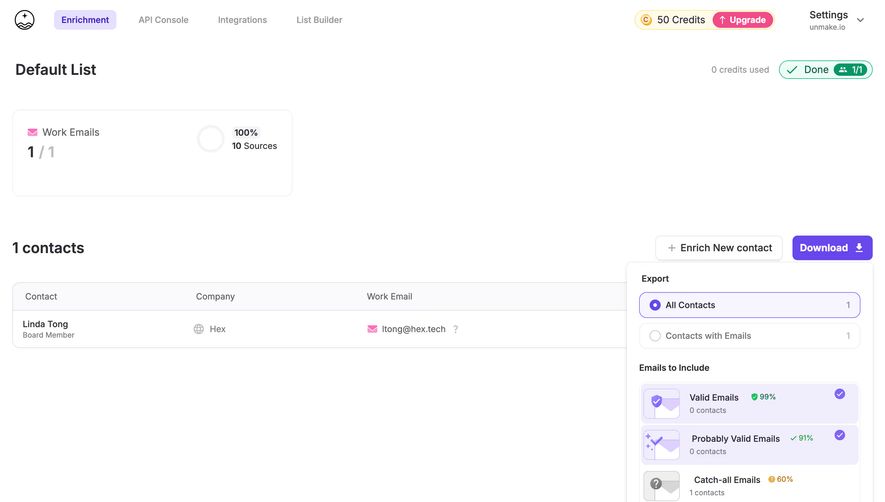
Task: Click the pink Upgrade button
Action: [x=743, y=20]
